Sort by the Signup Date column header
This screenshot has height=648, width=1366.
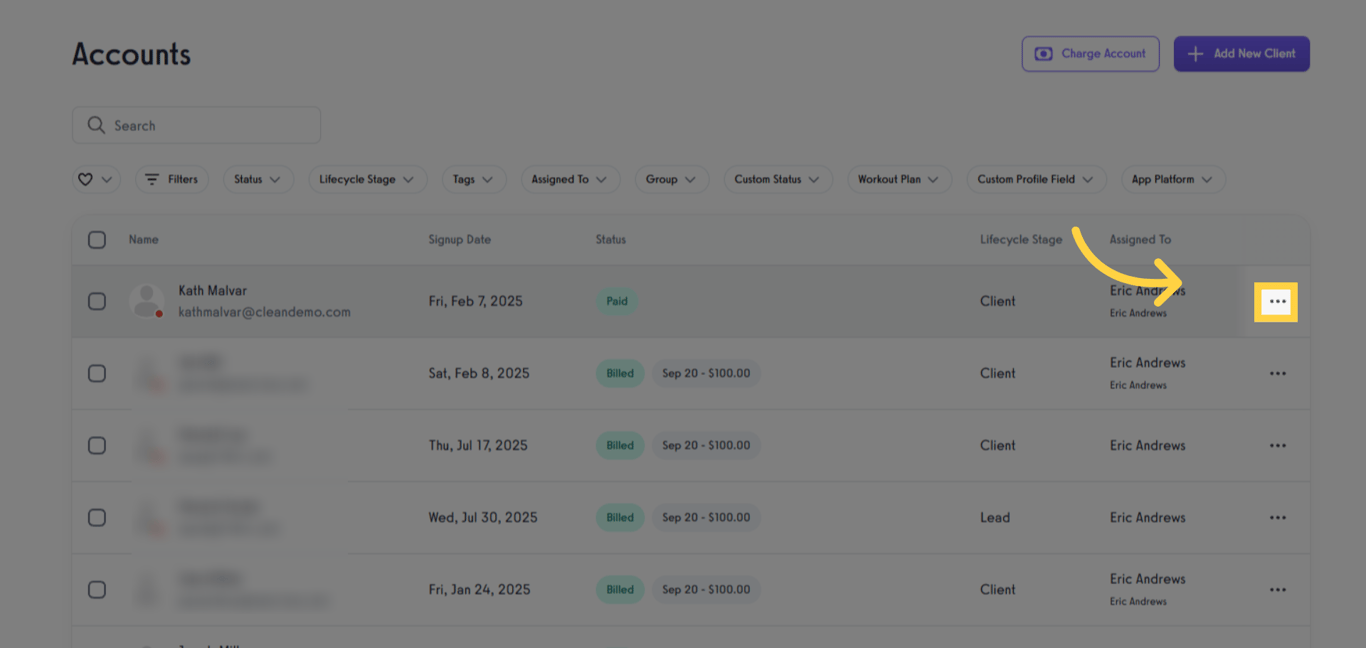click(459, 239)
